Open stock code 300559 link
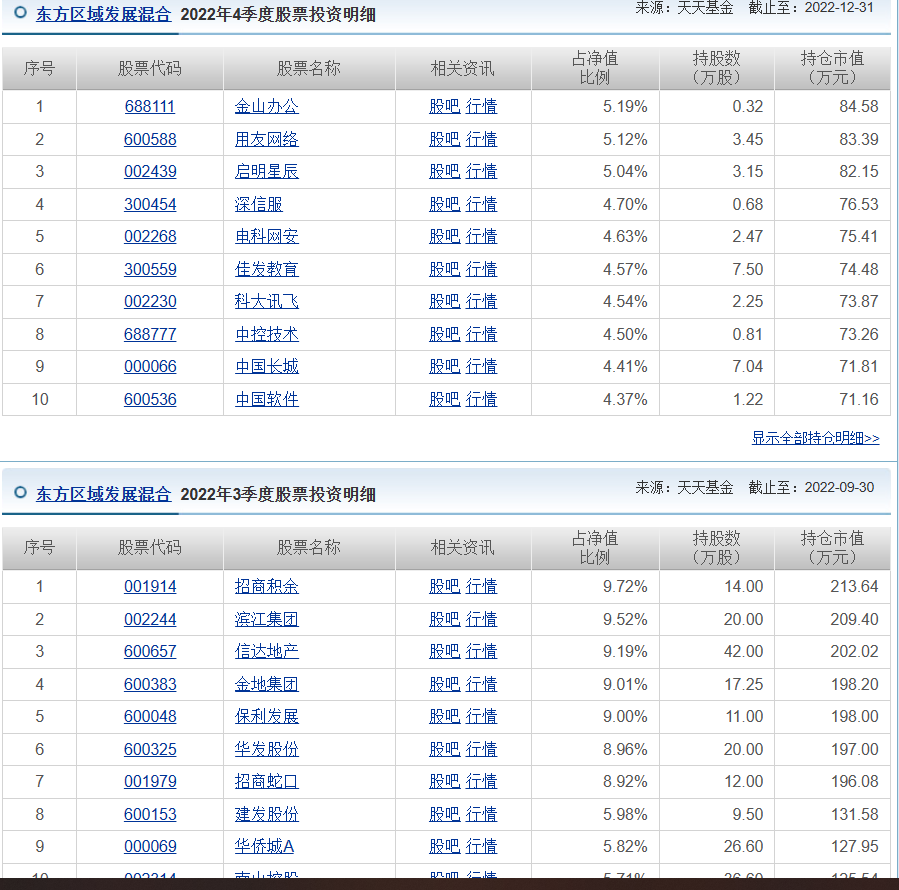The image size is (899, 890). pyautogui.click(x=150, y=269)
